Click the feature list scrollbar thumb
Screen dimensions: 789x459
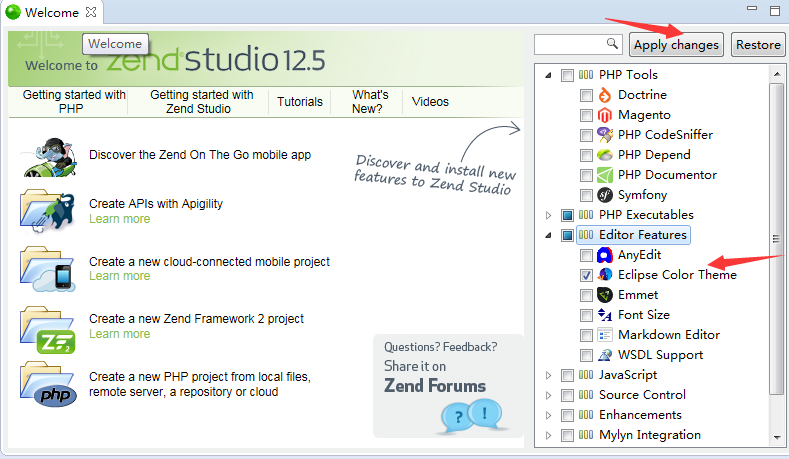coord(777,239)
